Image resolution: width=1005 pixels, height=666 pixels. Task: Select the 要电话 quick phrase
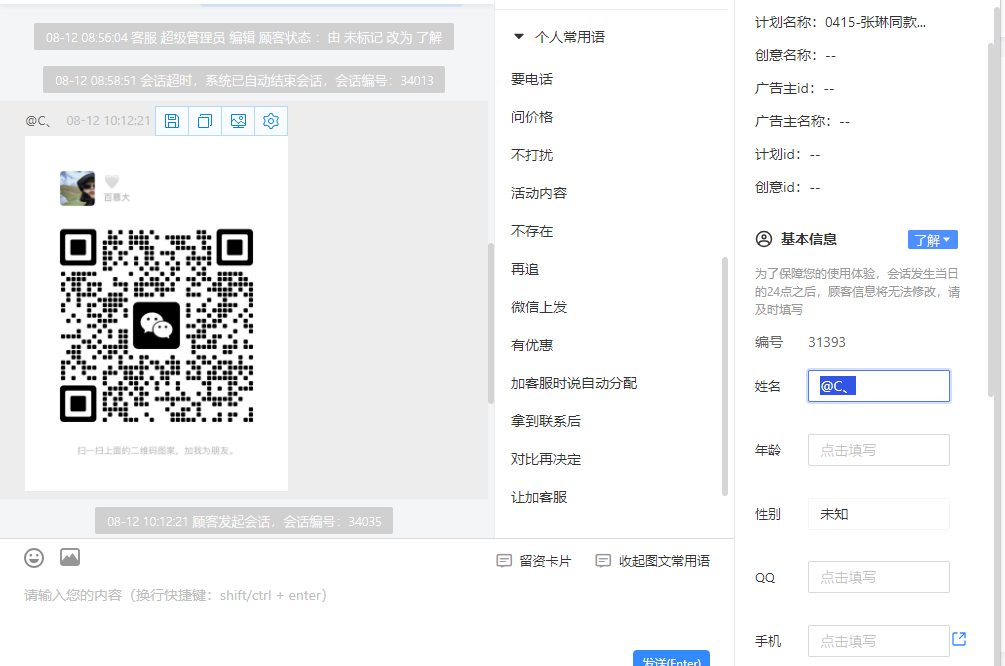[532, 79]
